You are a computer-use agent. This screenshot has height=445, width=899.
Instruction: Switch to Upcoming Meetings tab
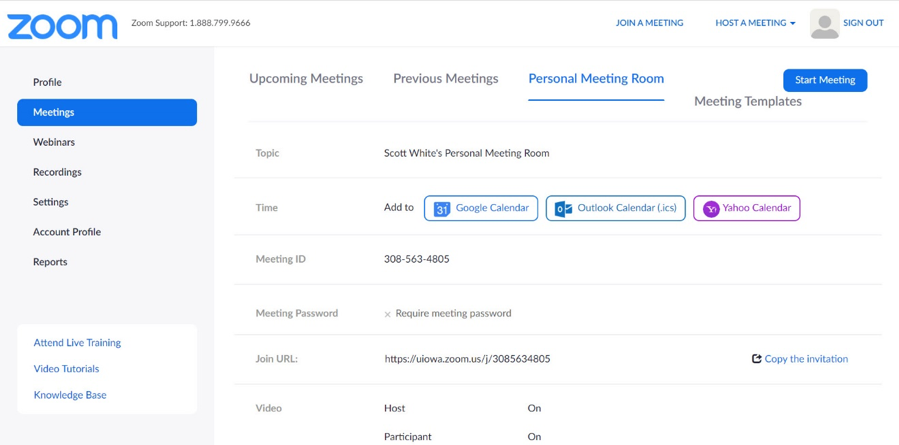tap(306, 78)
